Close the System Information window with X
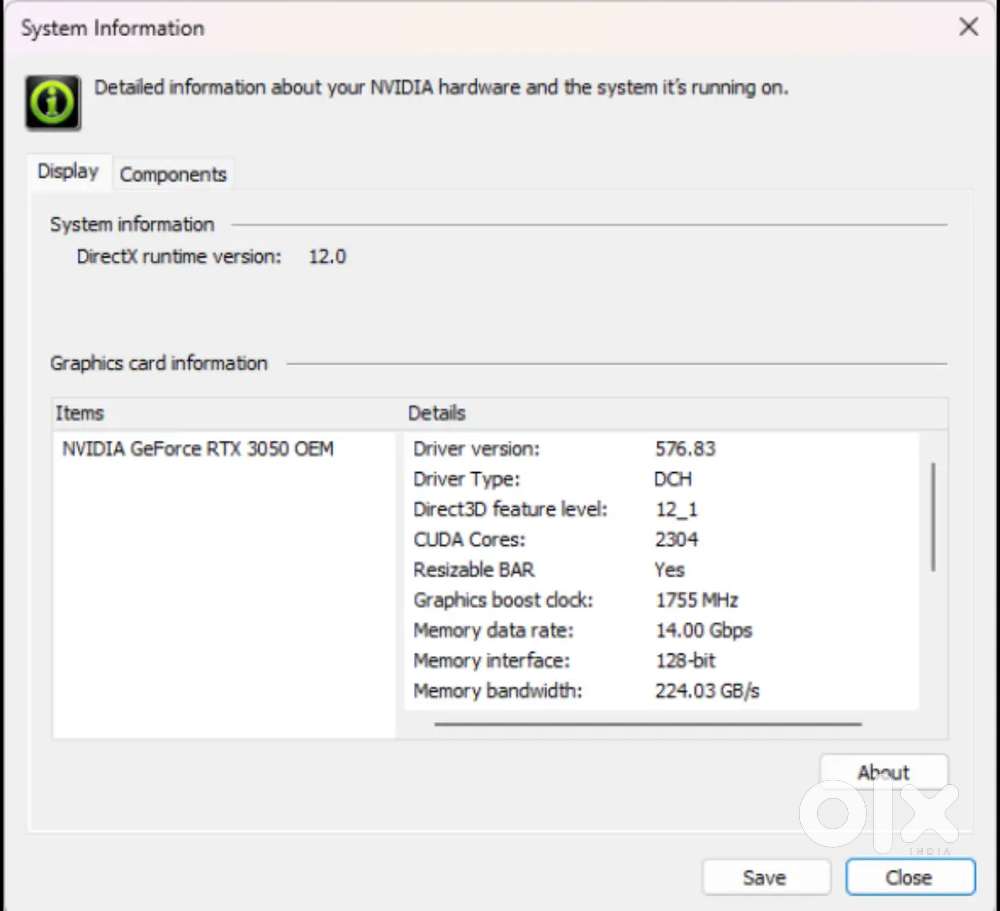Image resolution: width=1000 pixels, height=911 pixels. tap(968, 27)
